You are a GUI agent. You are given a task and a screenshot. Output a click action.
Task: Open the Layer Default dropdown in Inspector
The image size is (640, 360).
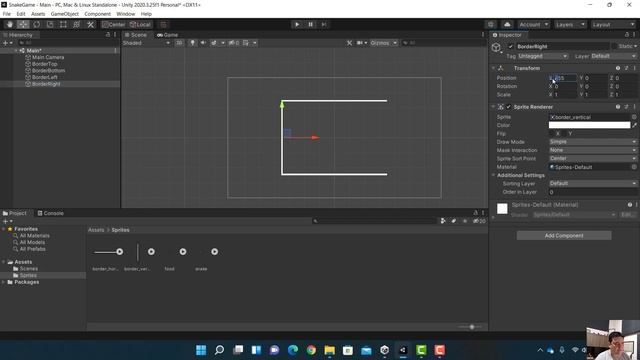(613, 56)
